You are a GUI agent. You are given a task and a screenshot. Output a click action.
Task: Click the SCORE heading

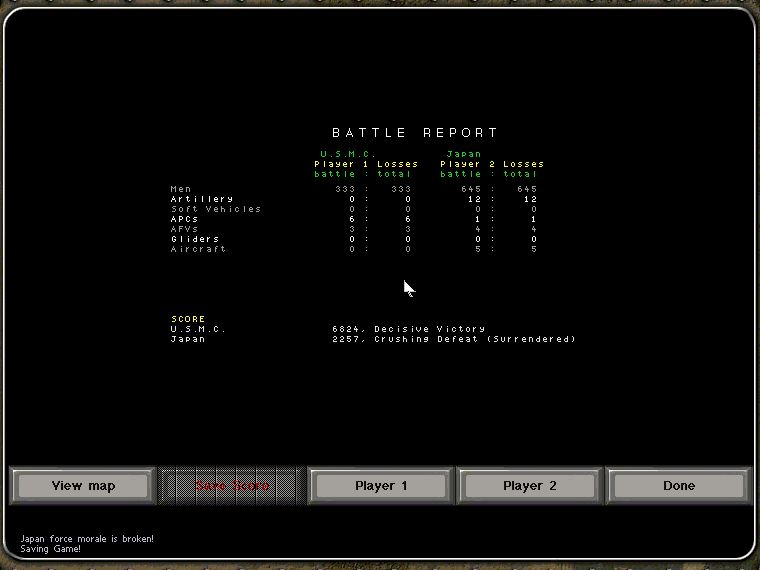(188, 319)
